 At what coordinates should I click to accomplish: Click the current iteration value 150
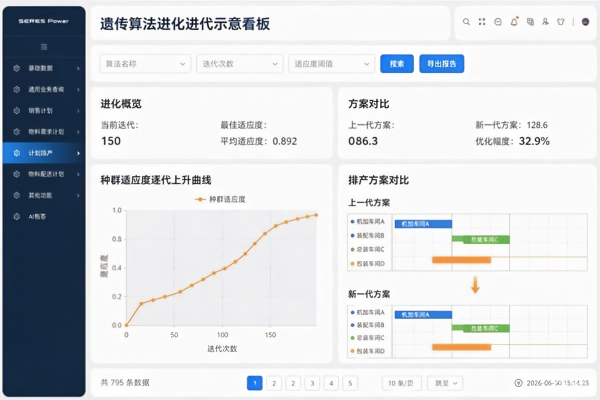[111, 141]
